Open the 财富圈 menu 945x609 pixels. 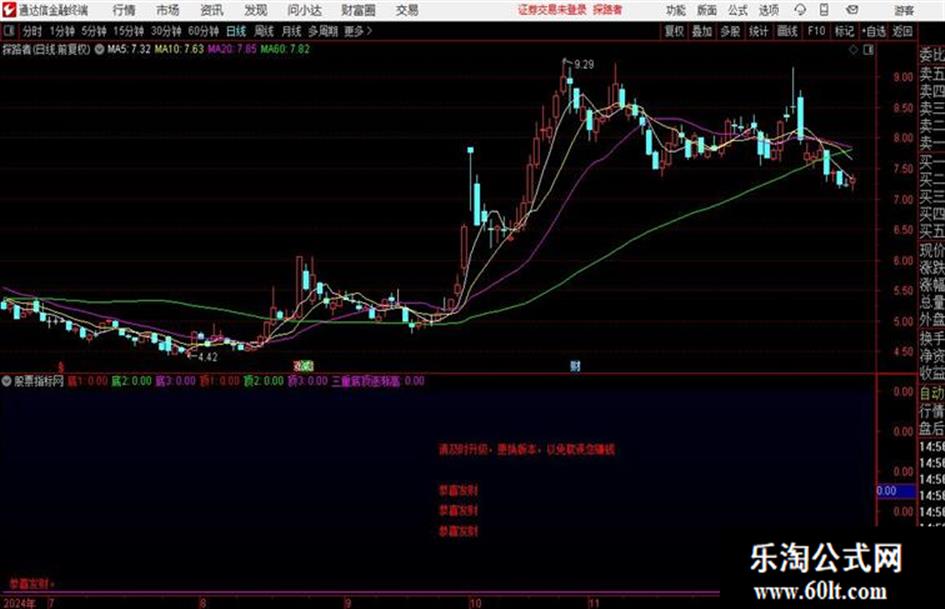(359, 10)
